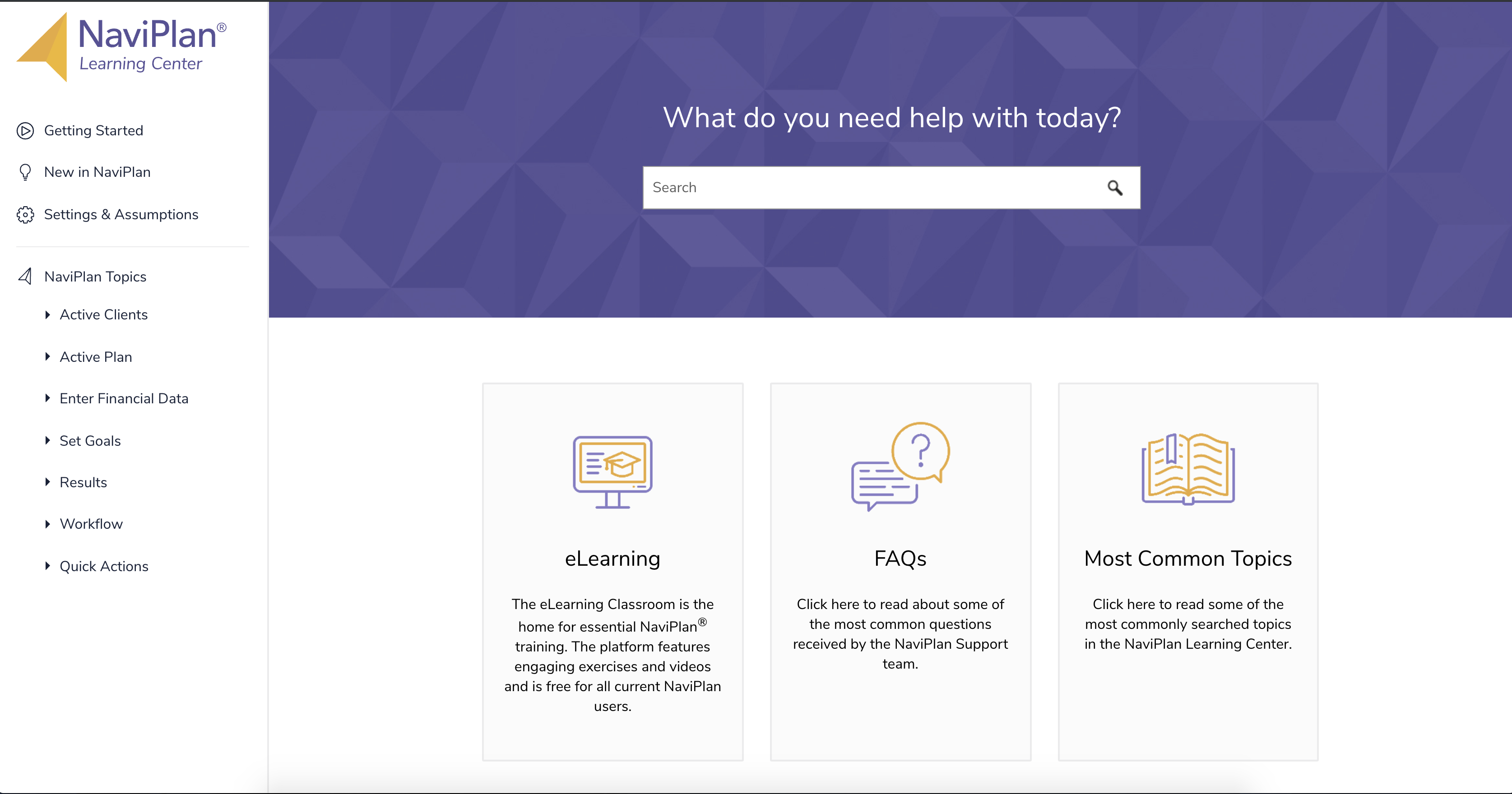Open Getting Started in sidebar
This screenshot has width=1512, height=794.
click(x=93, y=130)
